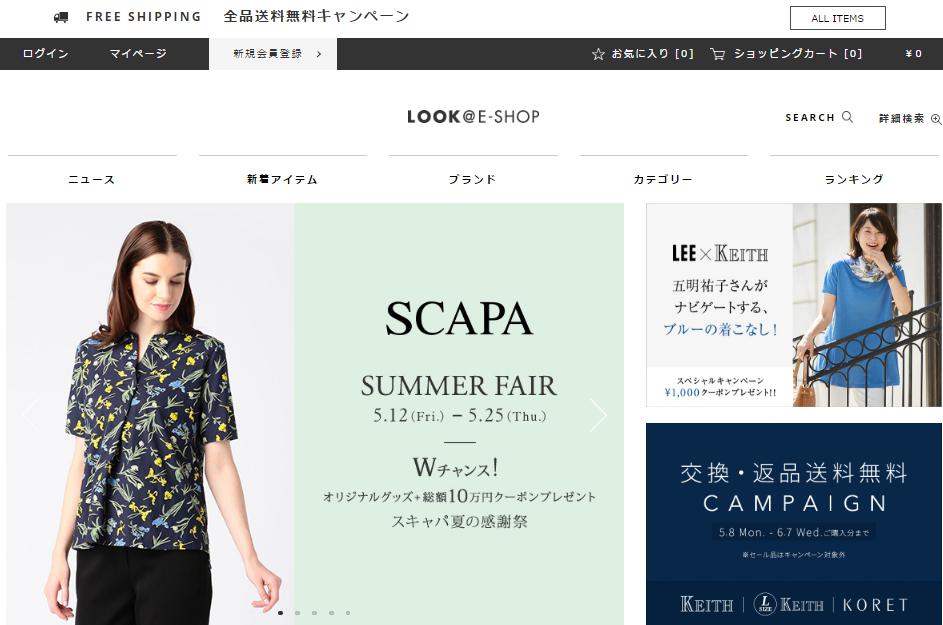Viewport: 943px width, 625px height.
Task: Click the LOOK@E-SHOP logo
Action: coord(473,116)
